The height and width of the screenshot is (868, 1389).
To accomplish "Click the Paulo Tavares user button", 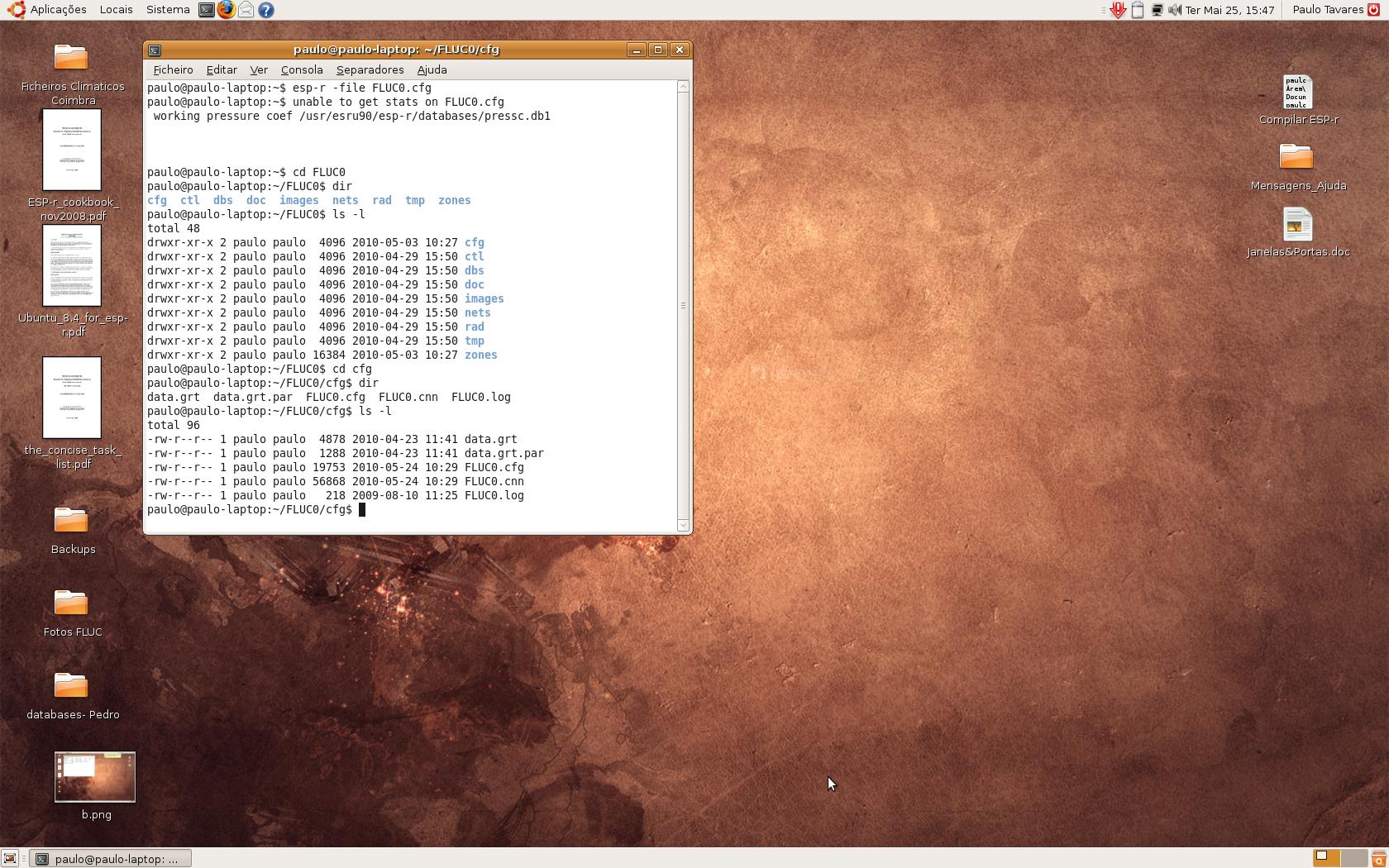I will tap(1327, 10).
